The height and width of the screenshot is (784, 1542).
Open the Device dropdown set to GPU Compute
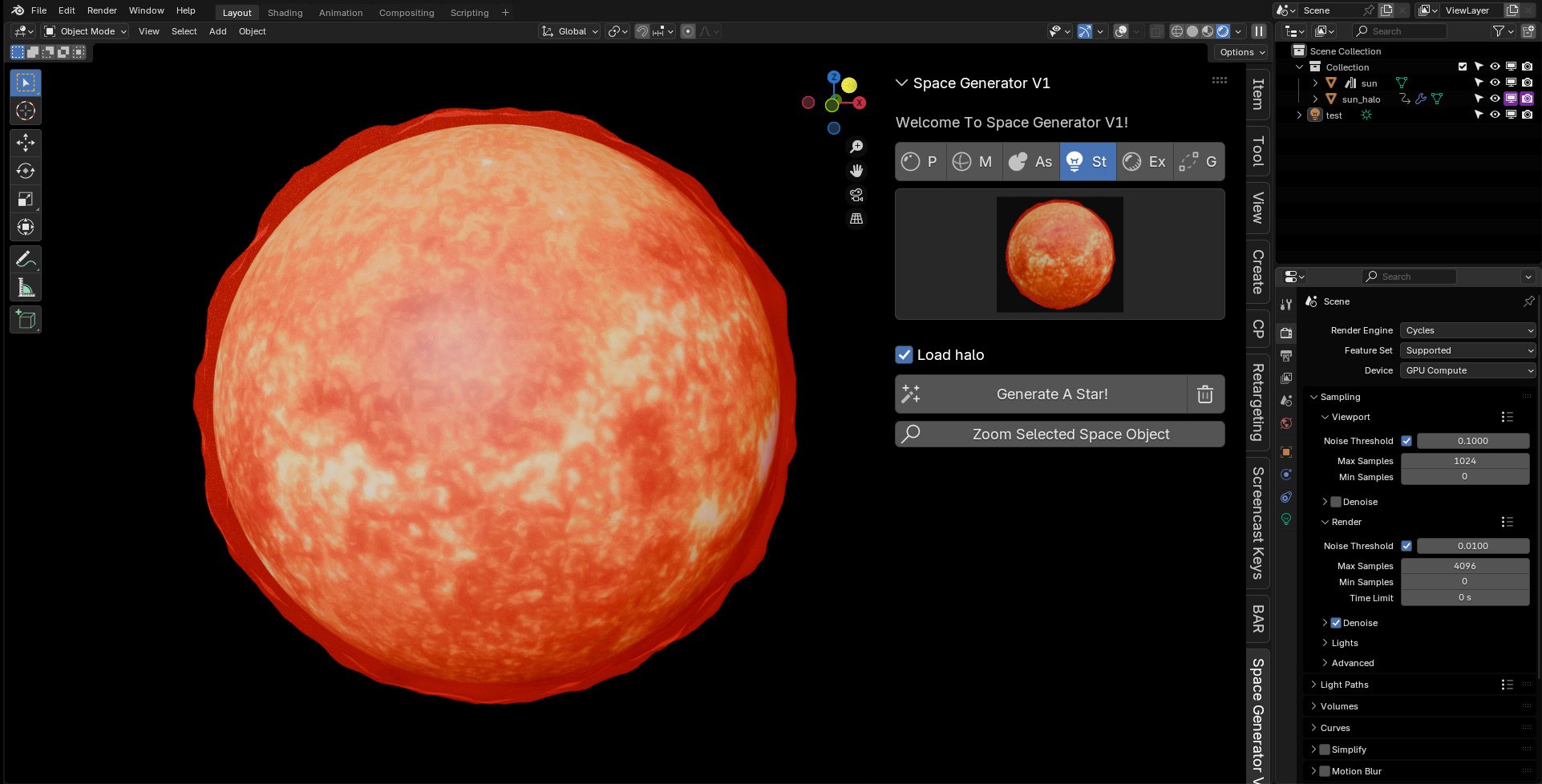point(1467,370)
